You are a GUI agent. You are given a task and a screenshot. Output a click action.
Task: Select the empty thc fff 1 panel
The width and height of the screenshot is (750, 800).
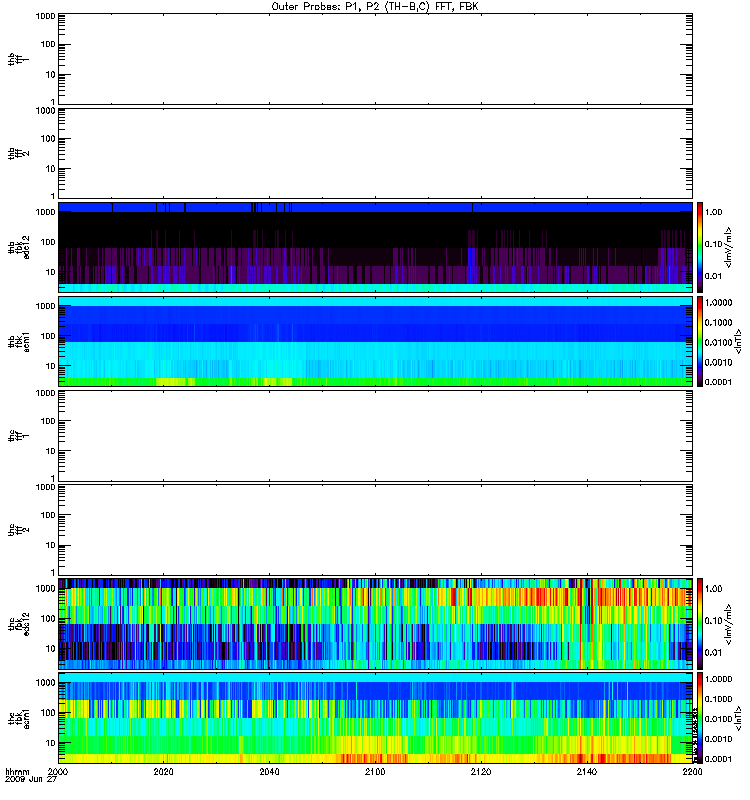(x=375, y=436)
